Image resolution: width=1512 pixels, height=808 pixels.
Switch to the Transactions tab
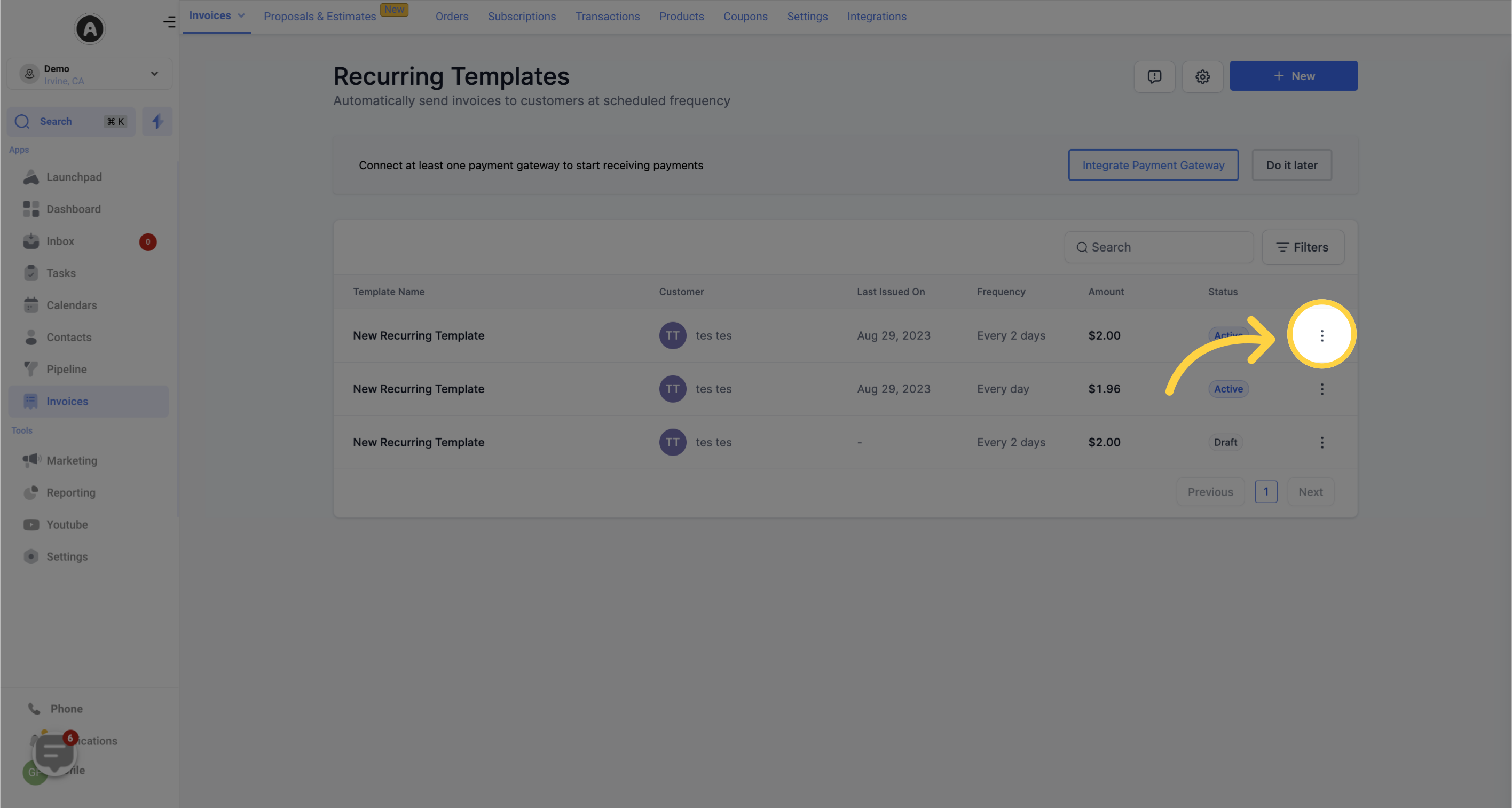(608, 17)
